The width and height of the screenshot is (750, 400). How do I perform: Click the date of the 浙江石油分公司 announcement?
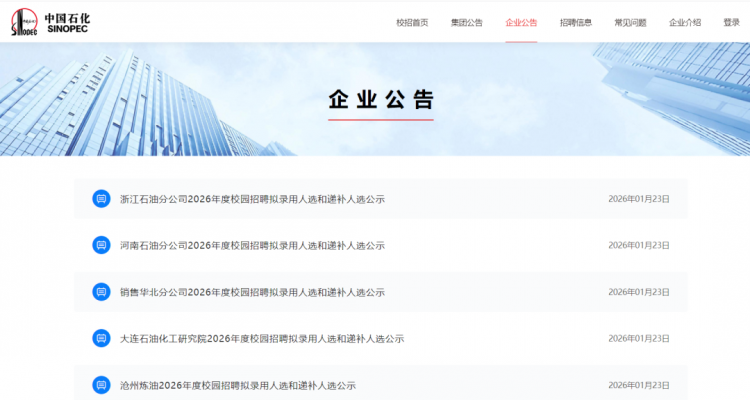pyautogui.click(x=639, y=199)
